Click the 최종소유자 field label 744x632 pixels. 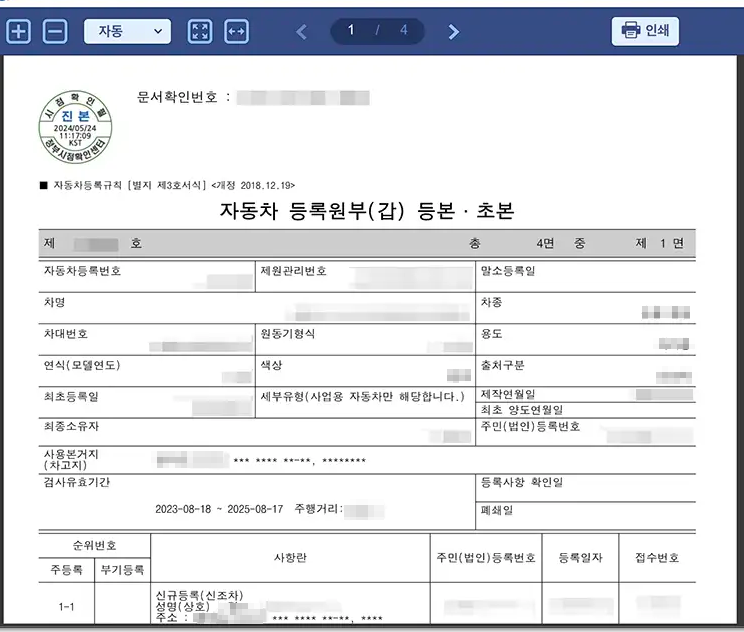[x=71, y=426]
